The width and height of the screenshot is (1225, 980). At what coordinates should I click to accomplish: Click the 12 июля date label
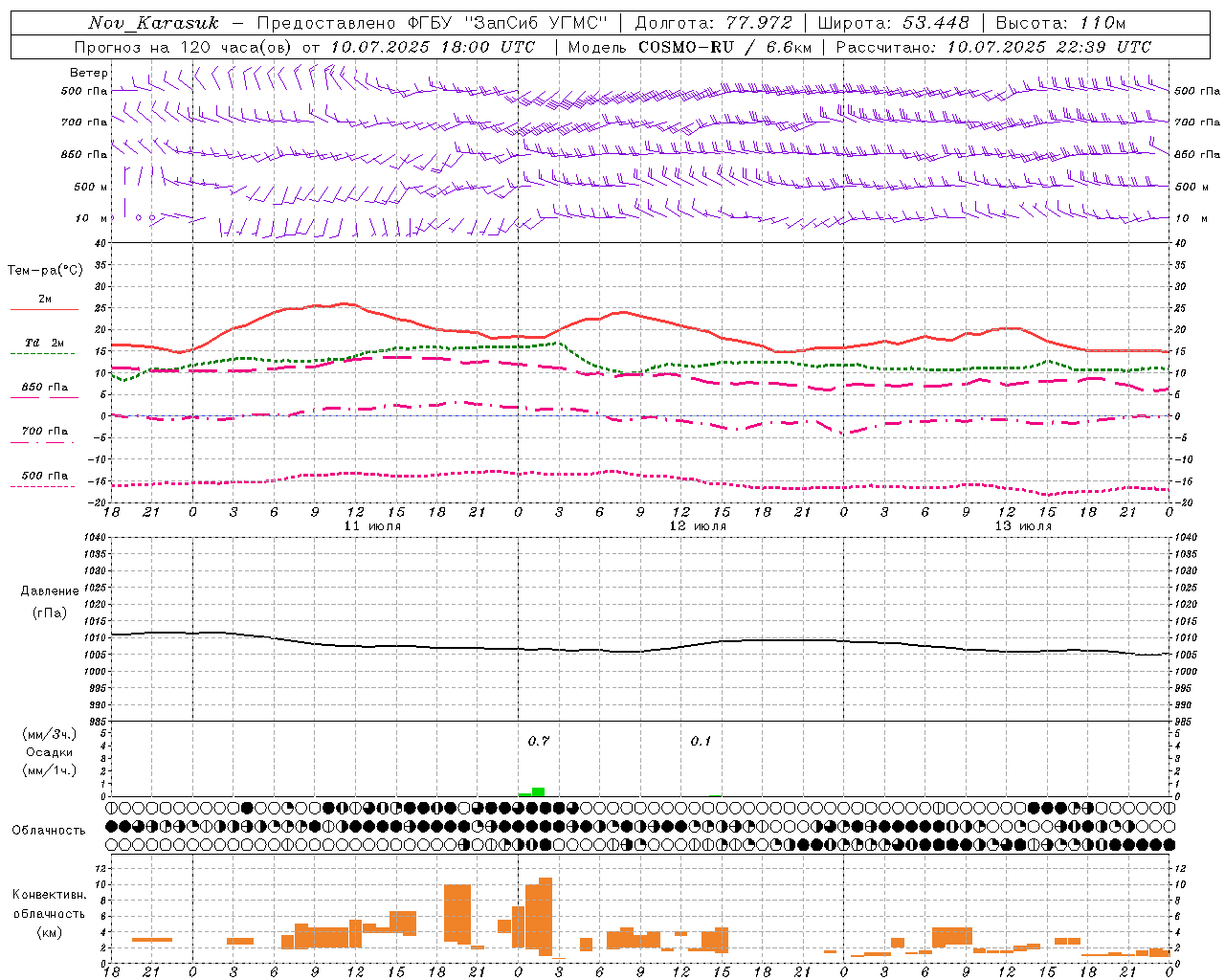[x=698, y=526]
